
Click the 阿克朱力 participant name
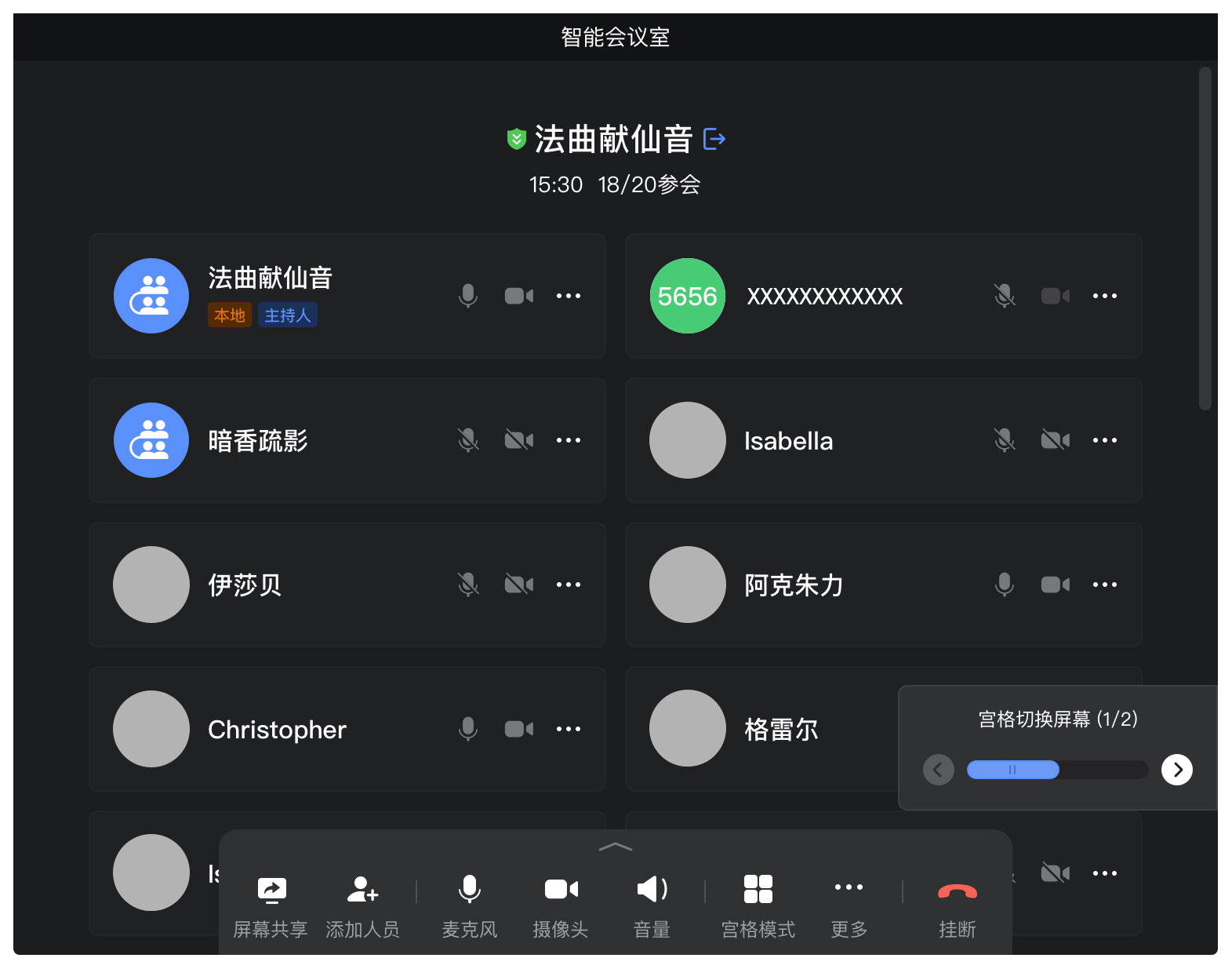click(x=794, y=585)
